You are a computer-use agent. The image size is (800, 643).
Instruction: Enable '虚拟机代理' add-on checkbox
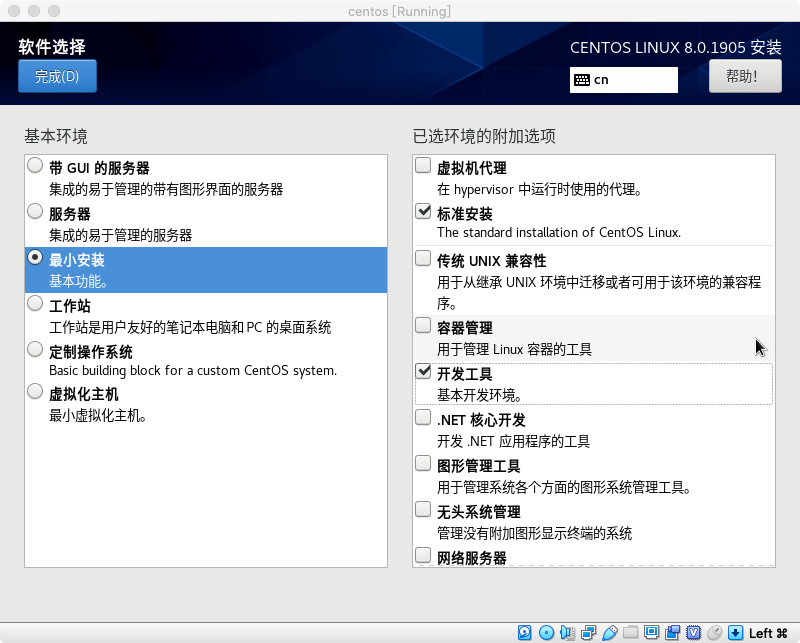tap(423, 165)
